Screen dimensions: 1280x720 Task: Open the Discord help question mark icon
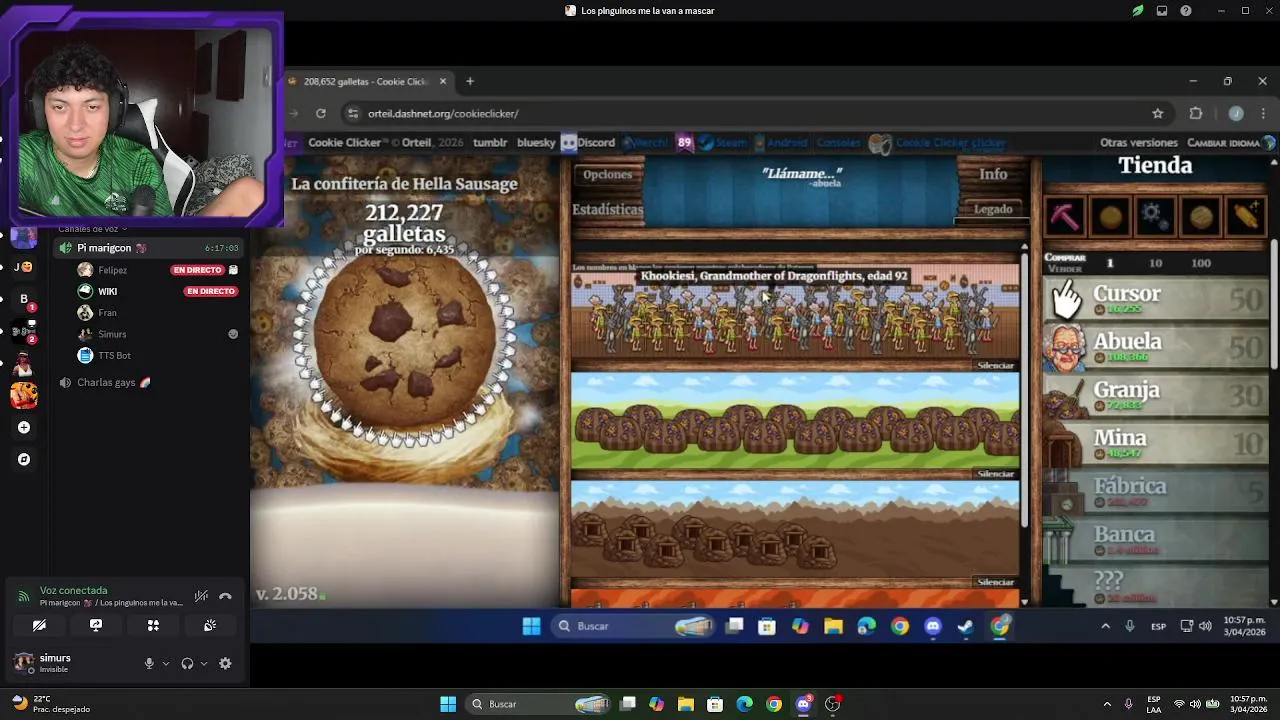1186,11
